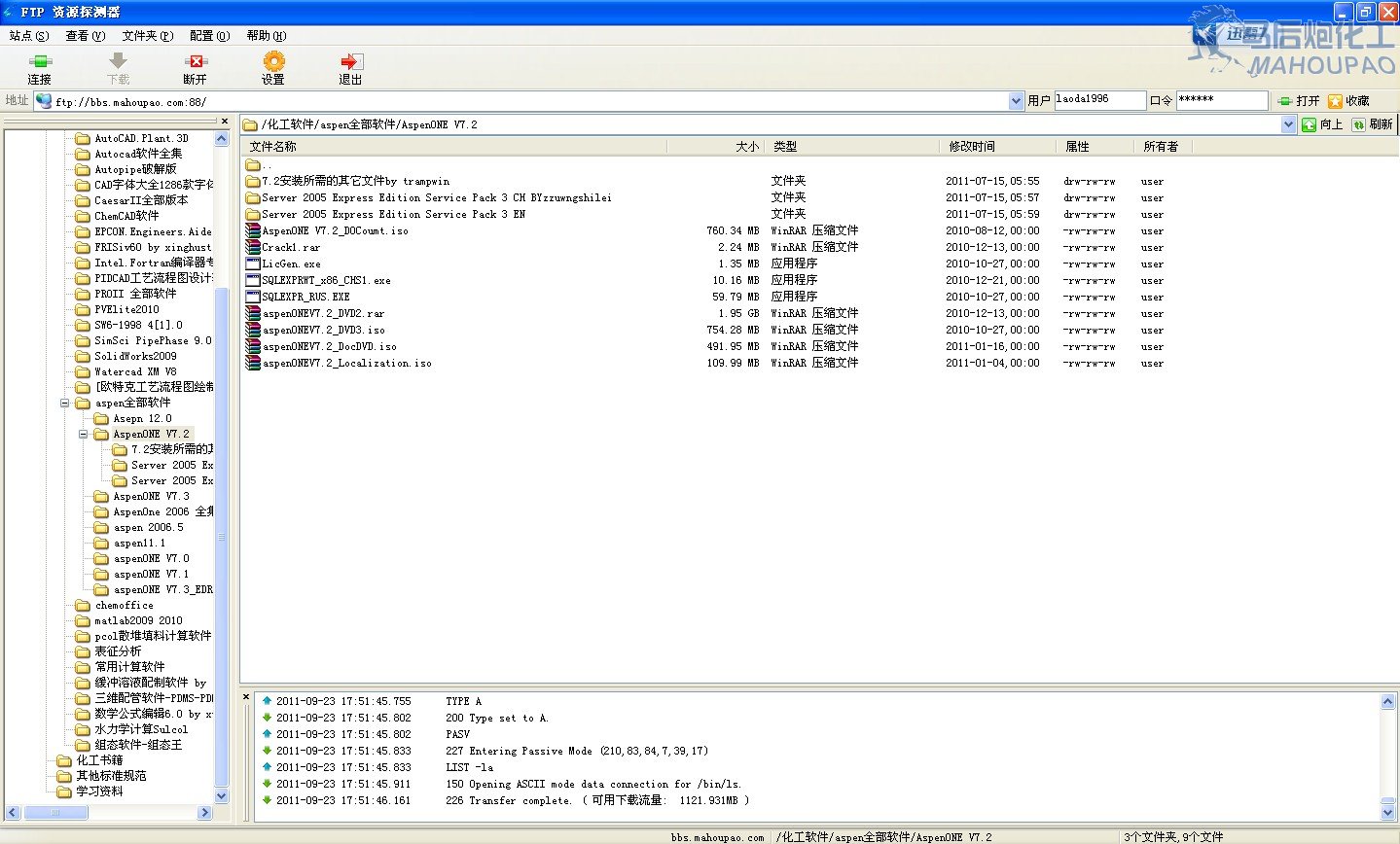Screen dimensions: 1400x844
Task: Collapse the aspen全部软件 tree node
Action: pos(65,403)
